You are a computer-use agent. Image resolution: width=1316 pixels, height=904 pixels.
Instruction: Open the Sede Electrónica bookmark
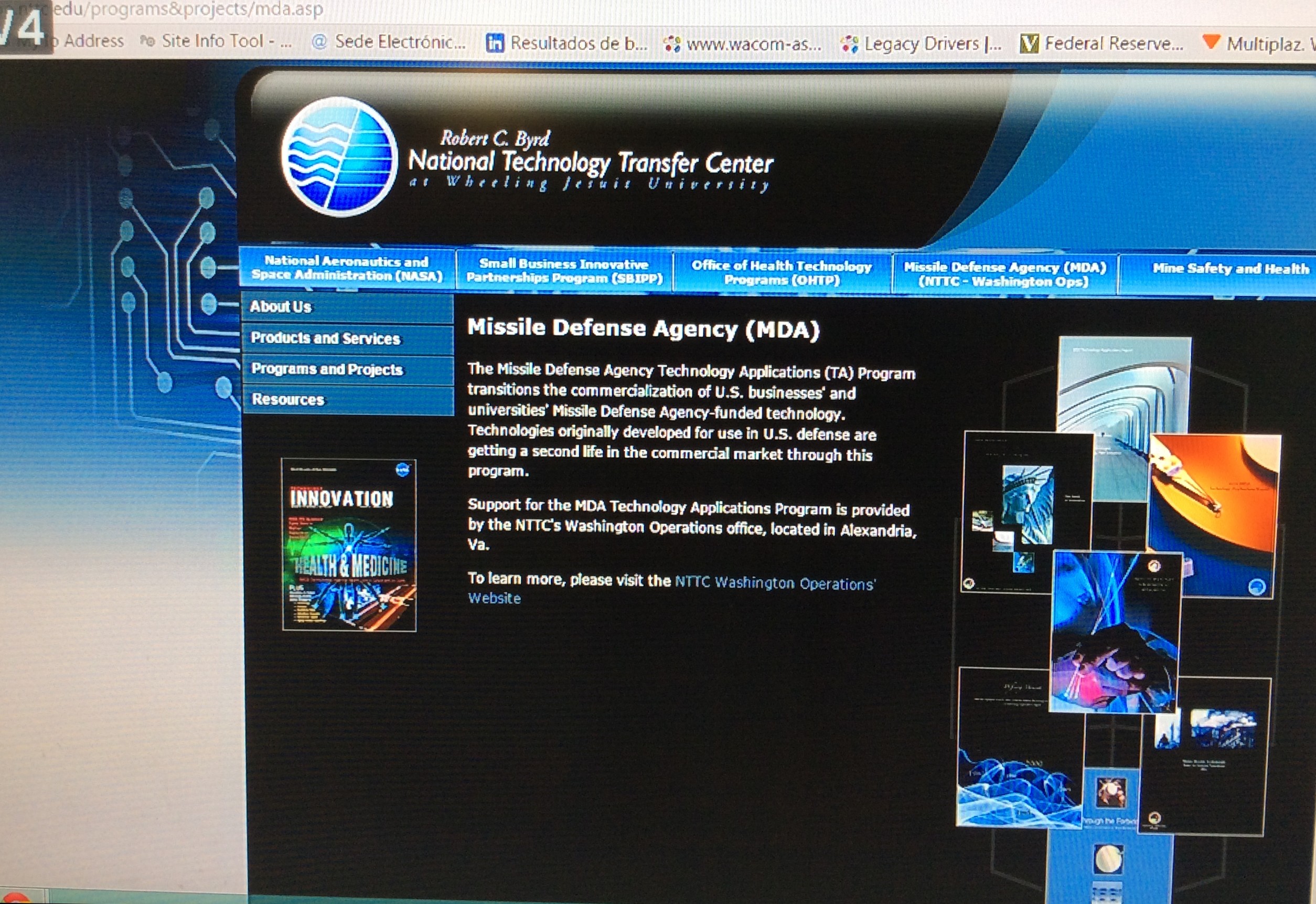click(389, 42)
